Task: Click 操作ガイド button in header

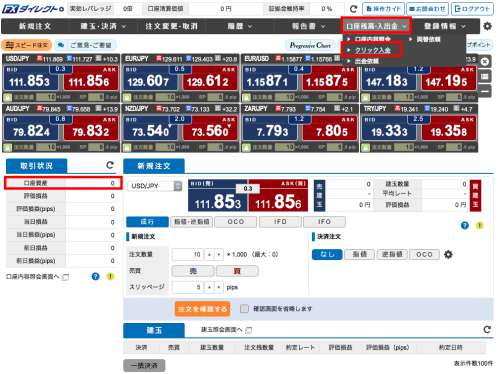Action: point(383,9)
